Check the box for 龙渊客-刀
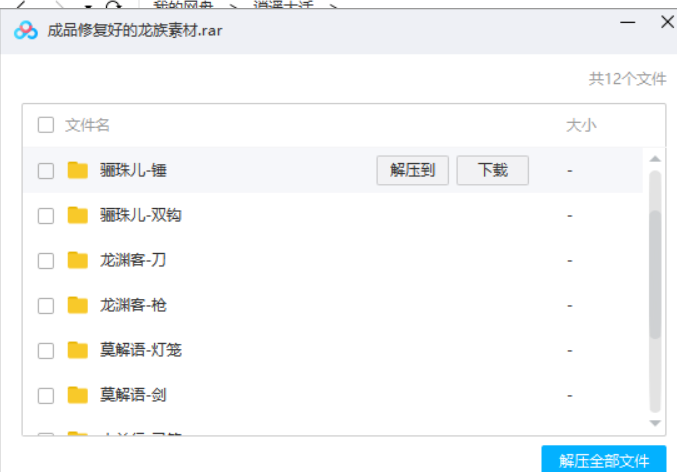The height and width of the screenshot is (472, 677). pos(46,261)
